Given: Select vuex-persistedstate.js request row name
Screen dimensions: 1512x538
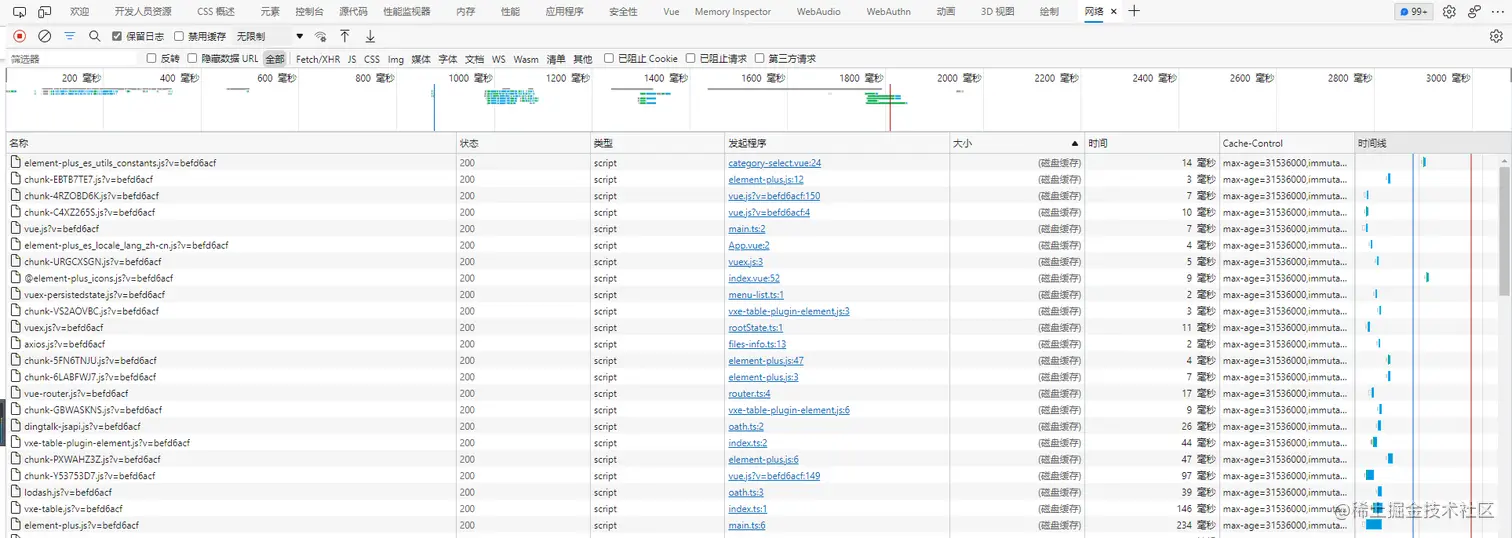Looking at the screenshot, I should tap(95, 295).
